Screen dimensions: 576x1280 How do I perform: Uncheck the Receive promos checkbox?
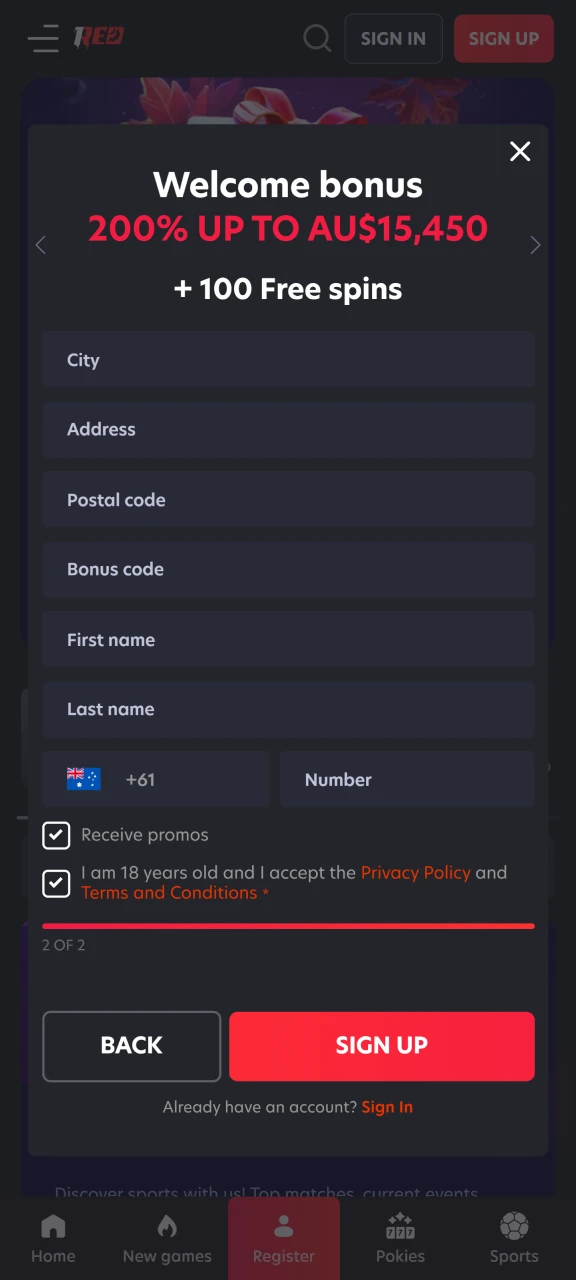[56, 835]
